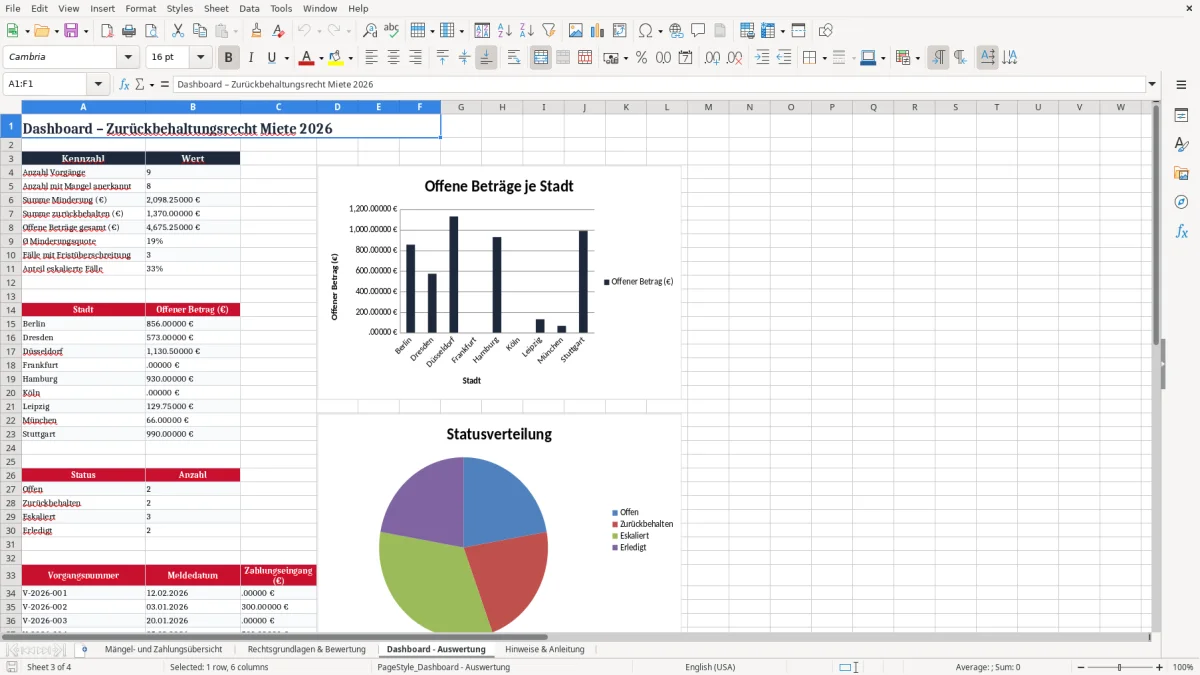The height and width of the screenshot is (675, 1200).
Task: Expand the formula bar
Action: tap(1152, 85)
